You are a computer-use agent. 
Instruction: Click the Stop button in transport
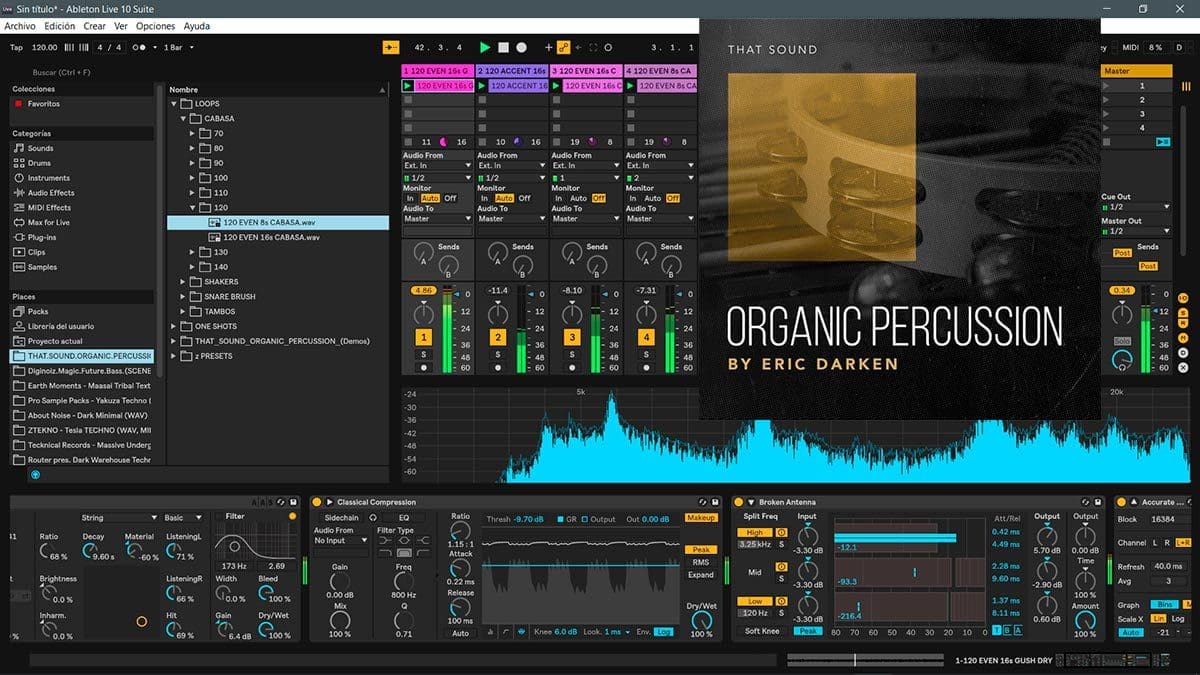click(x=504, y=47)
